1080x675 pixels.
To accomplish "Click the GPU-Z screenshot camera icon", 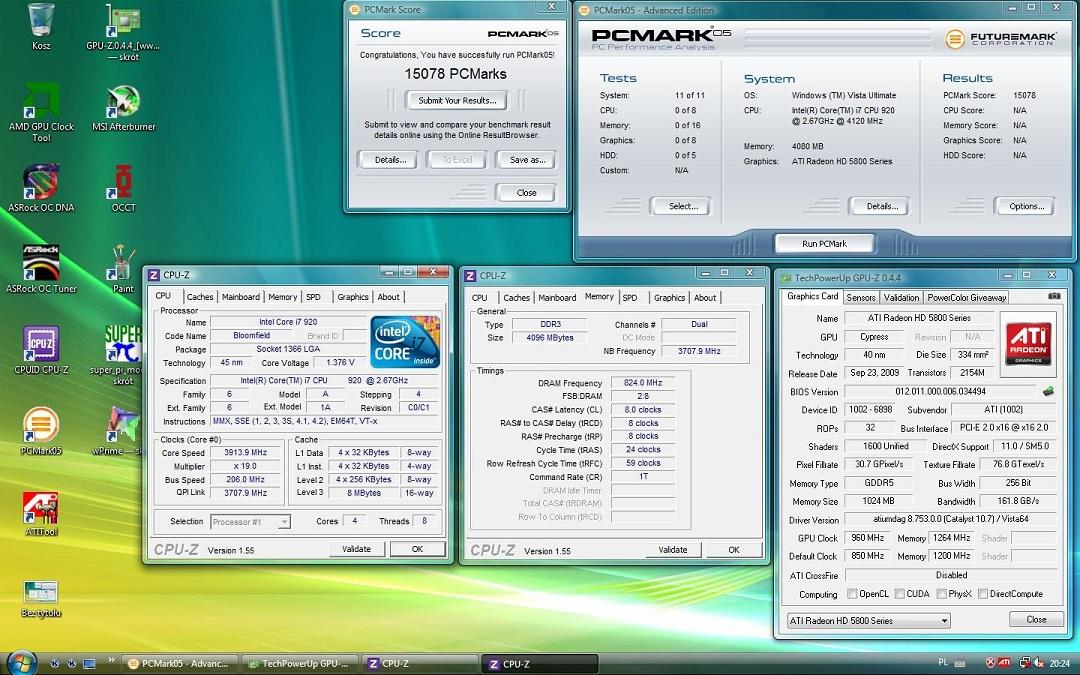I will [x=1054, y=296].
